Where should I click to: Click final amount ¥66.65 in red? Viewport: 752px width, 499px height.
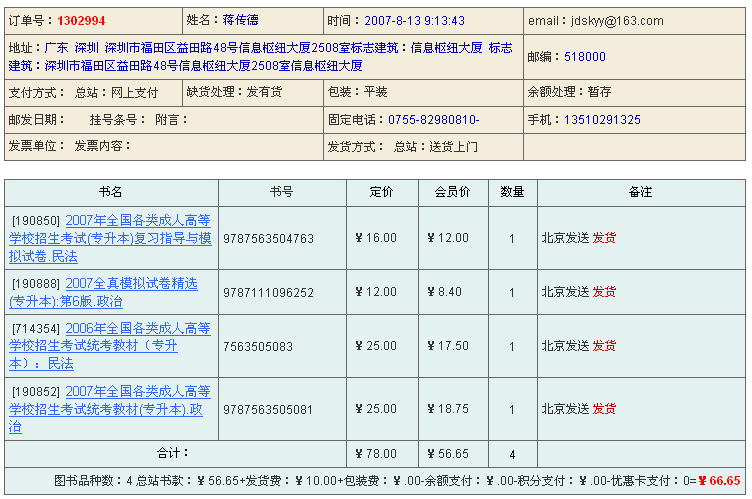[x=719, y=480]
